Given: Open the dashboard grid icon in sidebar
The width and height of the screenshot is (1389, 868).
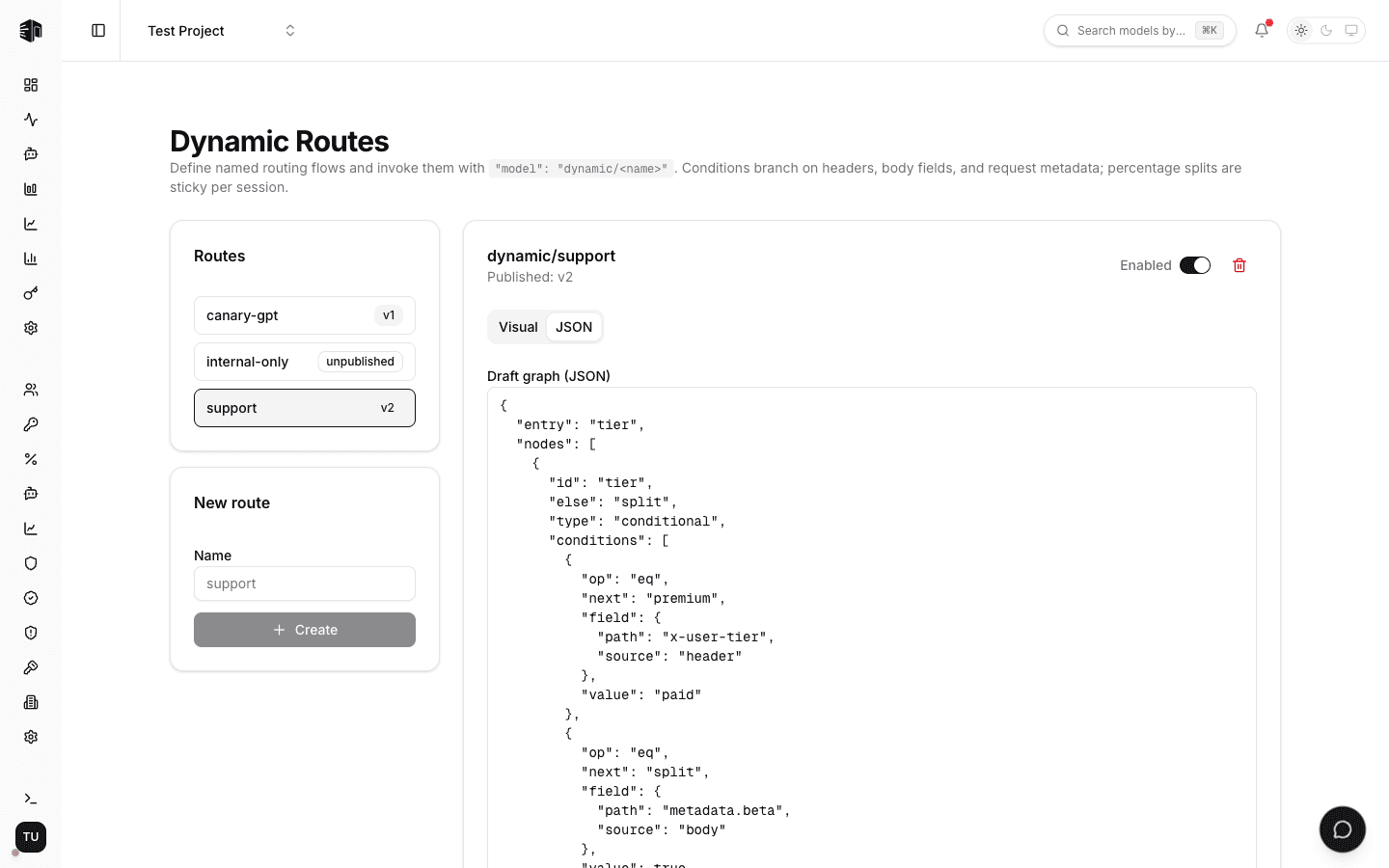Looking at the screenshot, I should (x=31, y=85).
